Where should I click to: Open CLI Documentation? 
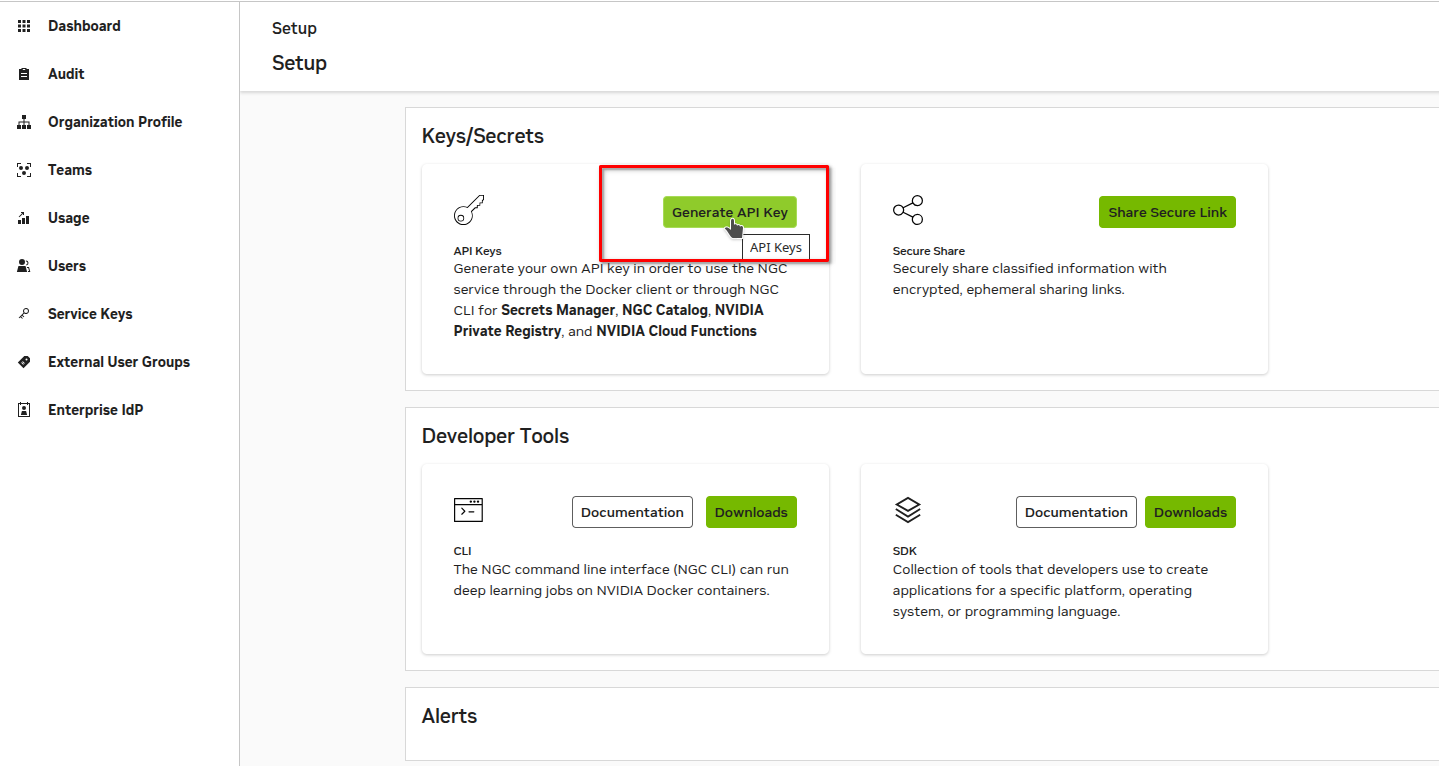tap(633, 512)
